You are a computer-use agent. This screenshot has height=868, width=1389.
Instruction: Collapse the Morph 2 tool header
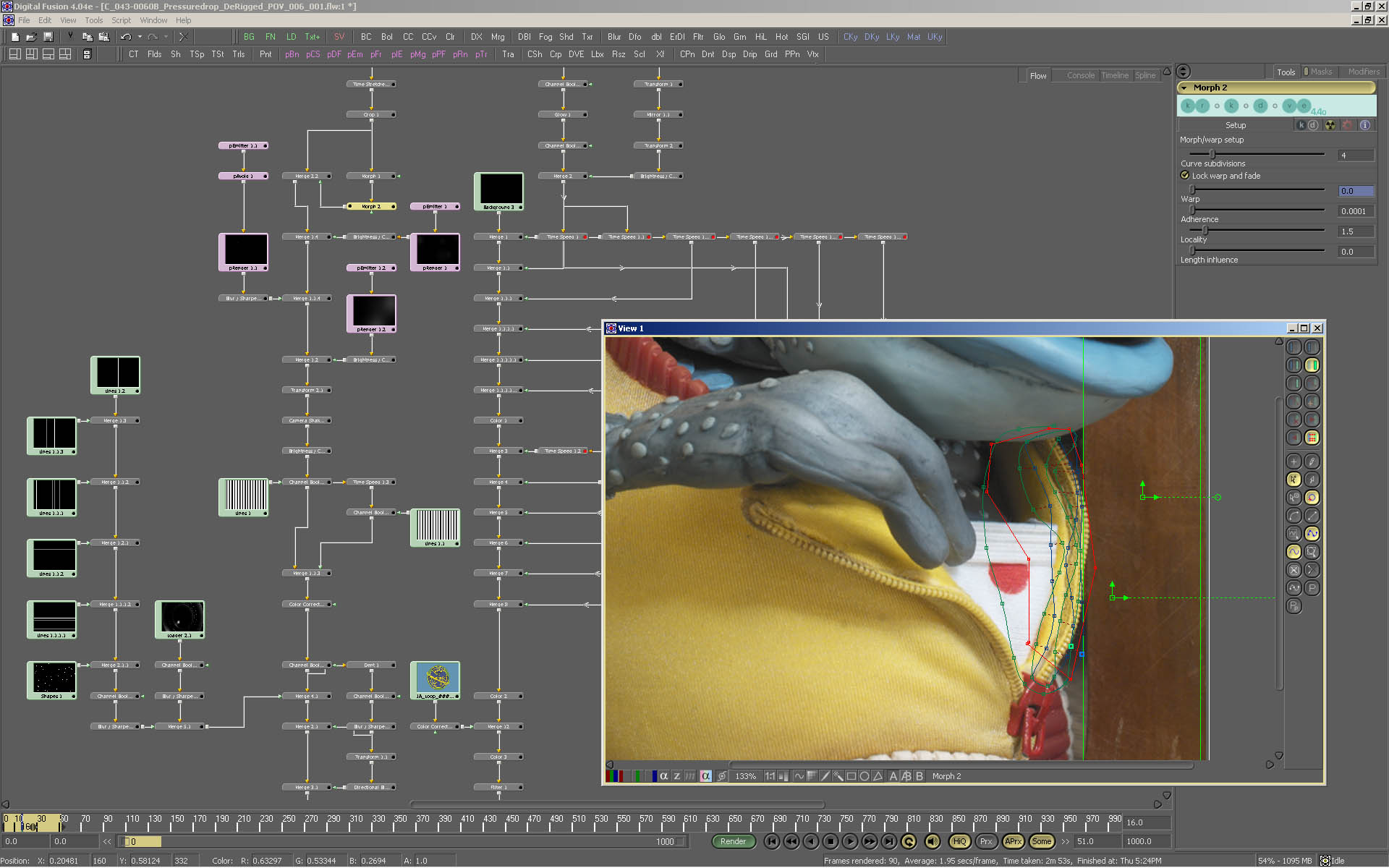tap(1184, 88)
